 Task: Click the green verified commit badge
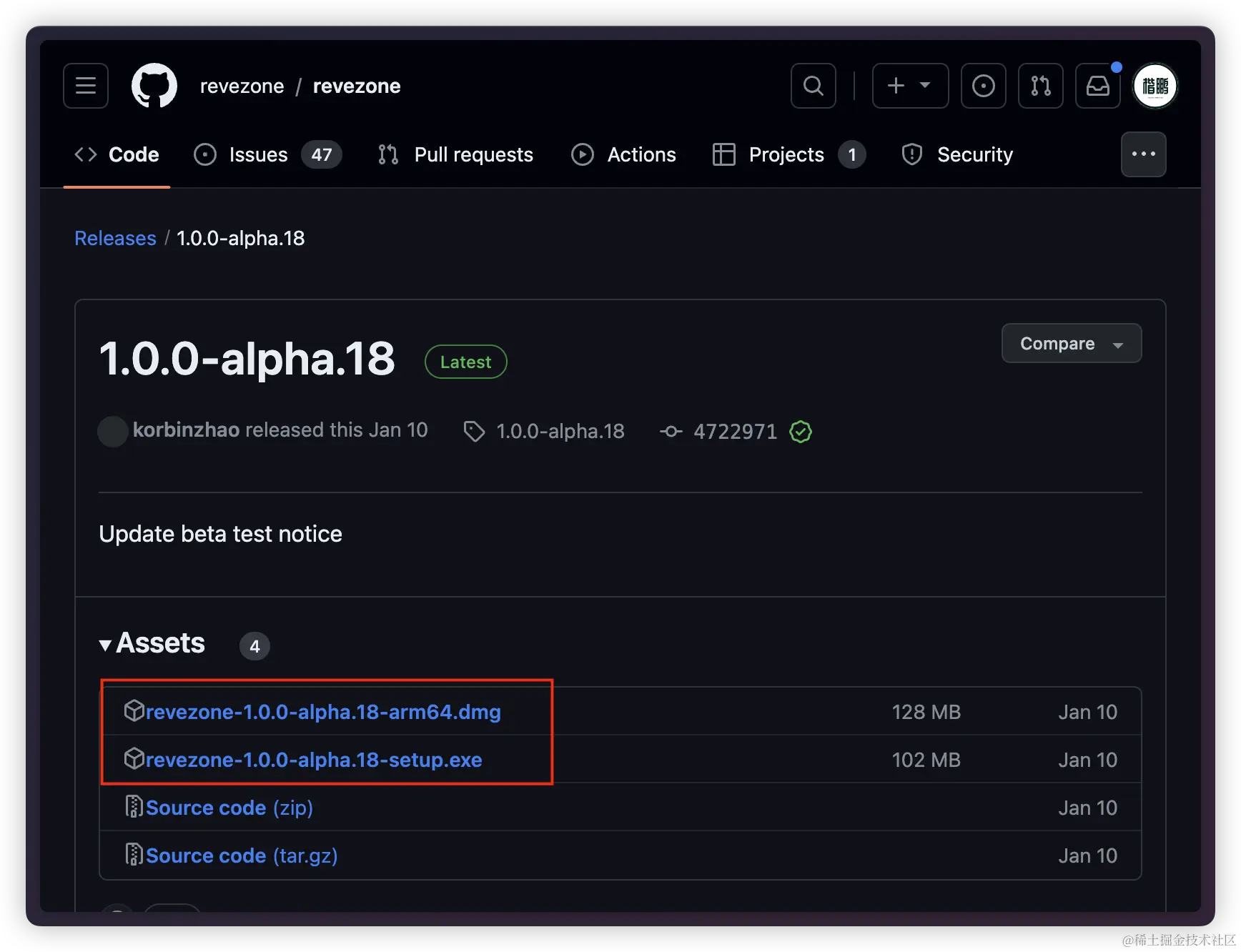[801, 432]
